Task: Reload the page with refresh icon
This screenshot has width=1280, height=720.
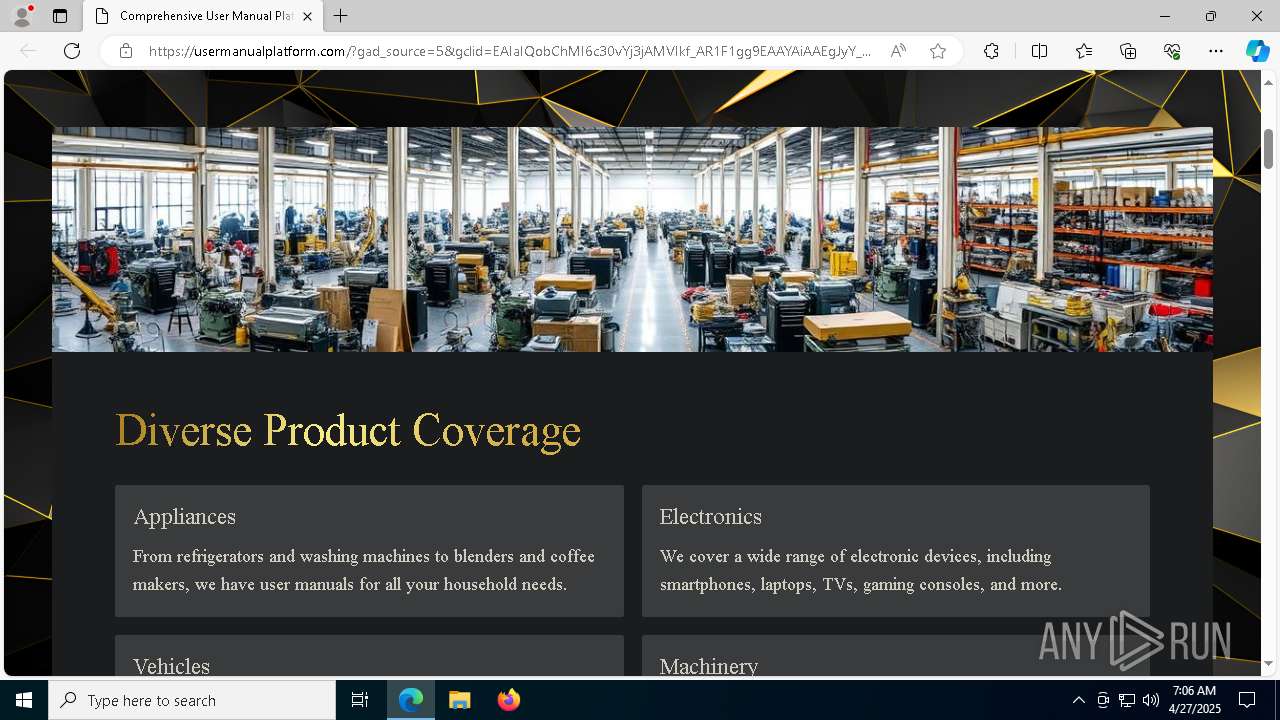Action: pos(72,51)
